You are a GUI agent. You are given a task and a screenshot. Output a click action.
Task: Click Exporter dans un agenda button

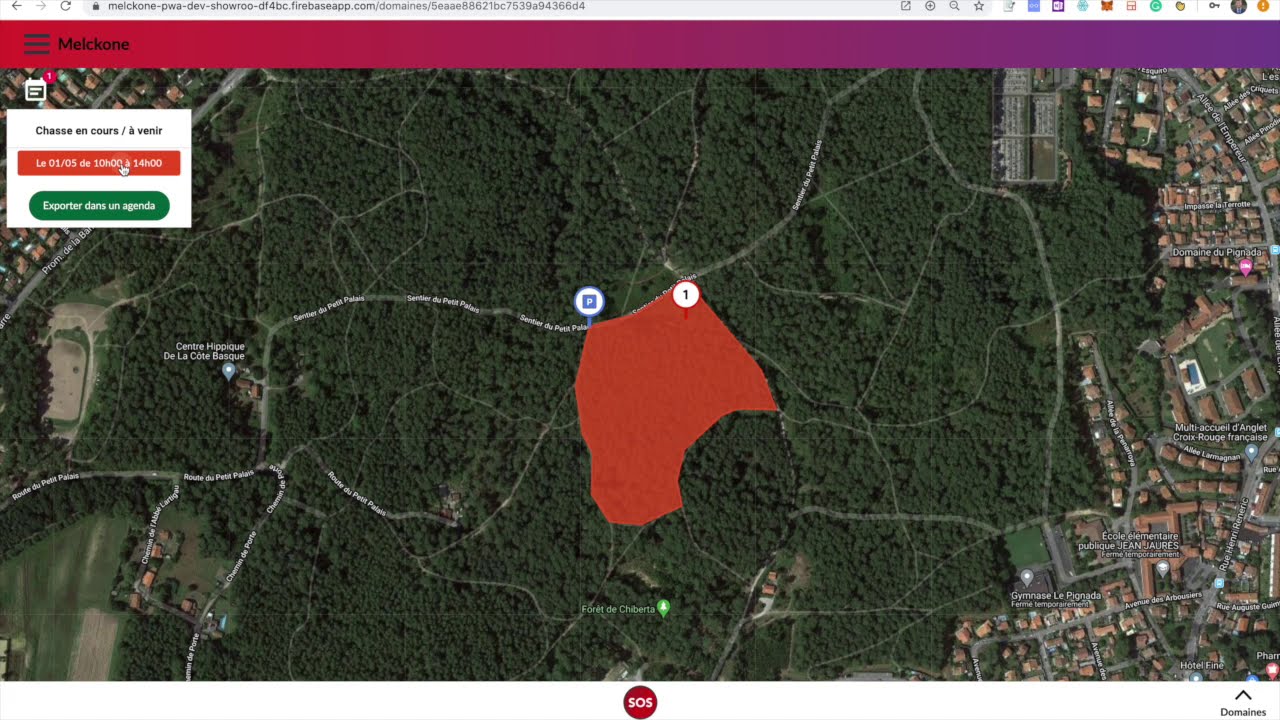pos(99,206)
